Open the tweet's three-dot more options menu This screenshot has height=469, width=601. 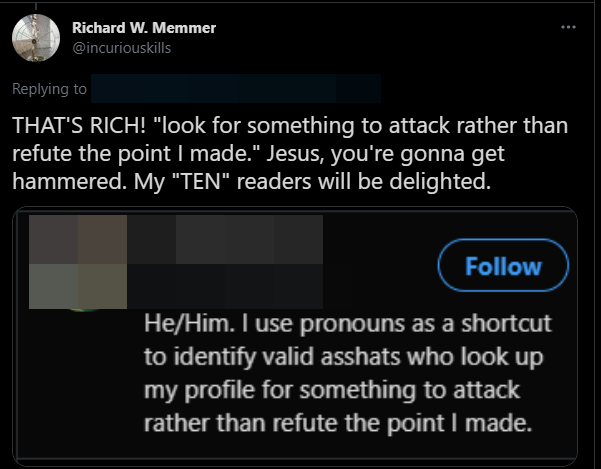[569, 27]
